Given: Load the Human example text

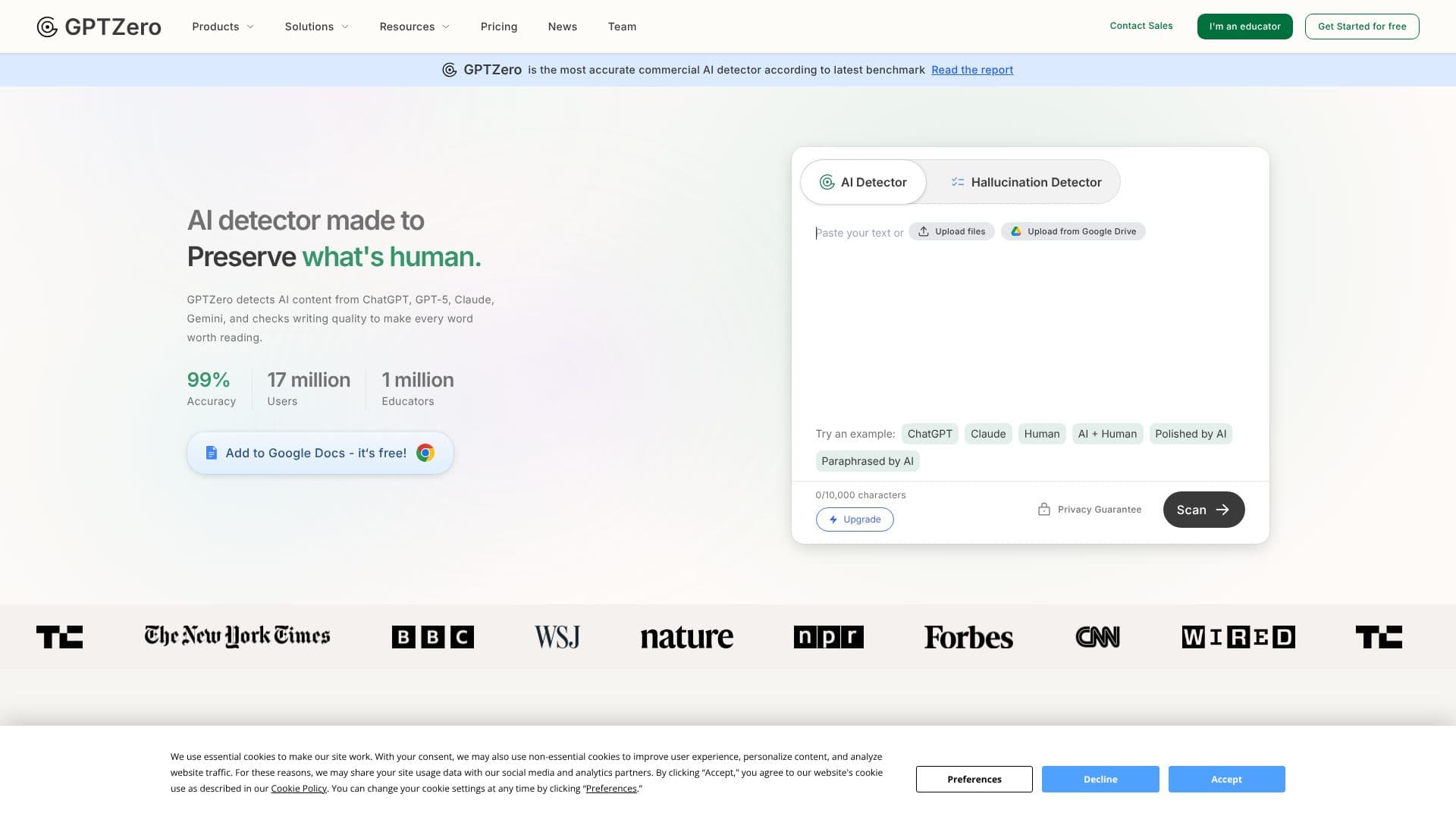Looking at the screenshot, I should (1042, 434).
